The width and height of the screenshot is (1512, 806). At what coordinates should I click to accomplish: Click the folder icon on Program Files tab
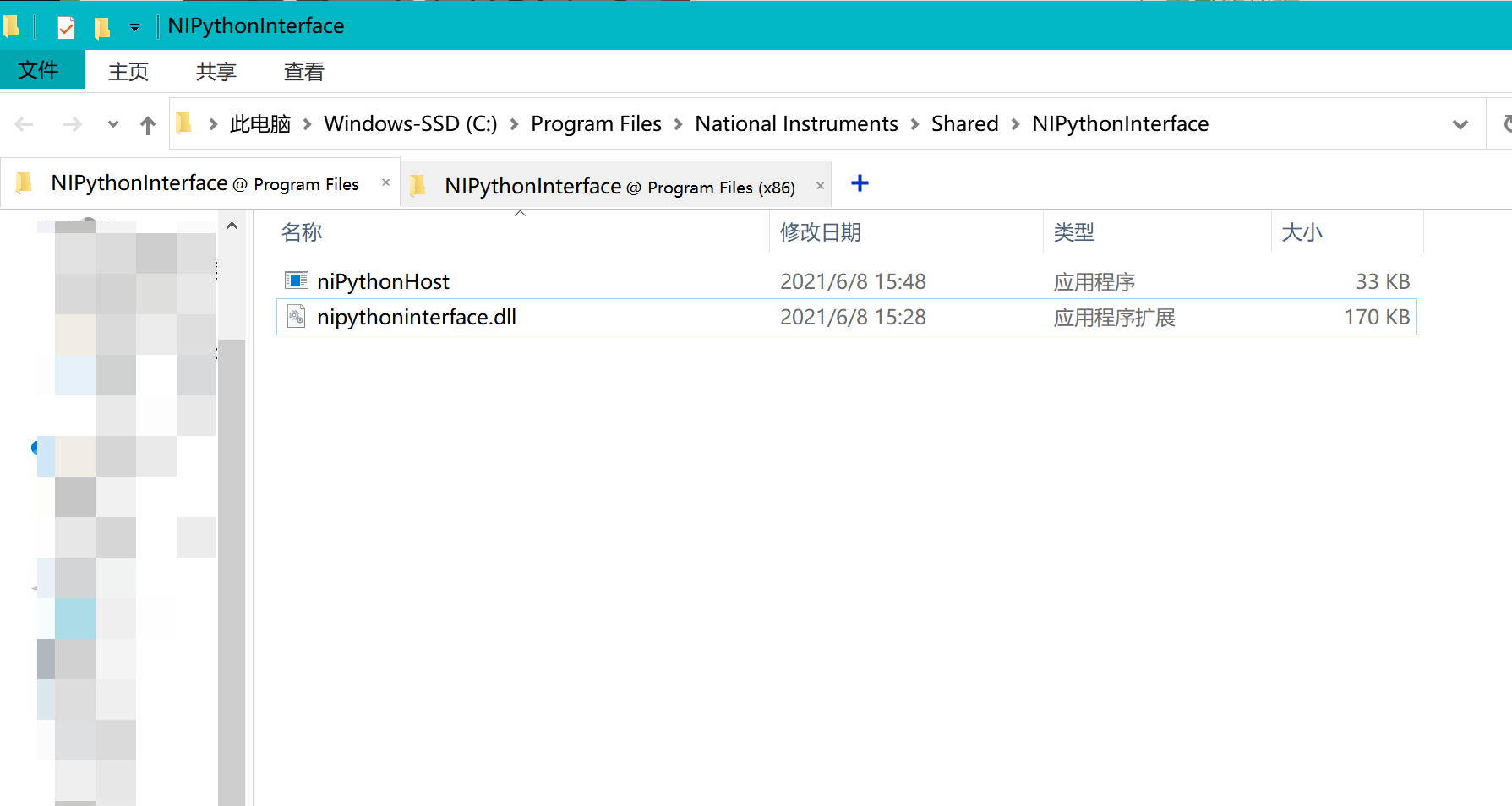pyautogui.click(x=24, y=182)
